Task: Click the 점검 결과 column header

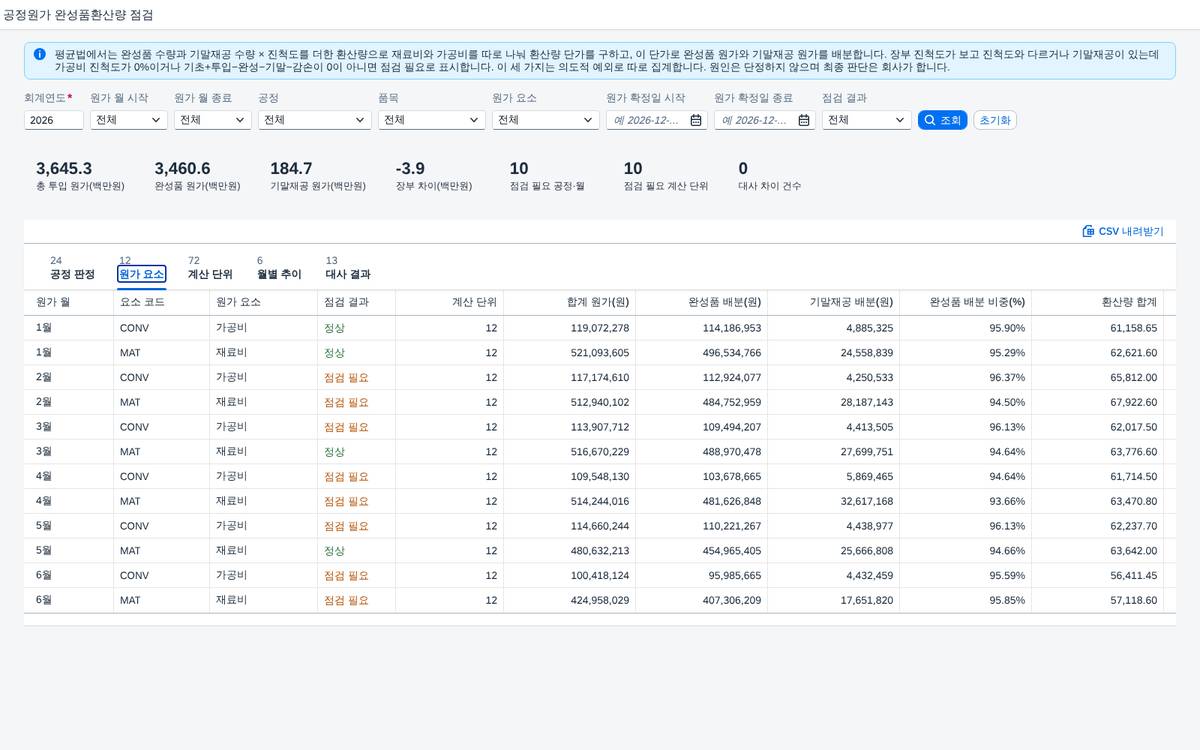Action: click(356, 302)
